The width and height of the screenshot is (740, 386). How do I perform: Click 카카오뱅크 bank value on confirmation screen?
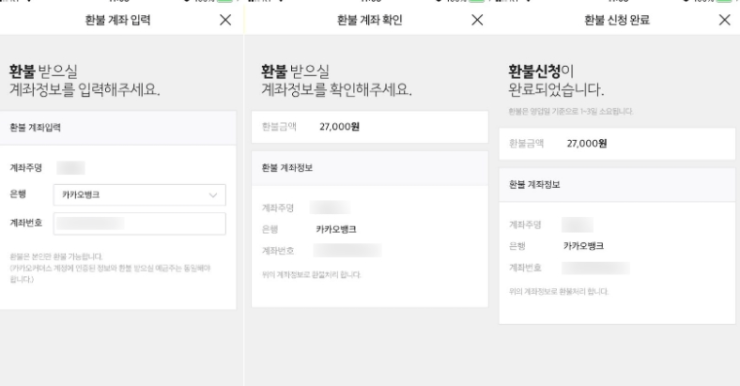336,229
